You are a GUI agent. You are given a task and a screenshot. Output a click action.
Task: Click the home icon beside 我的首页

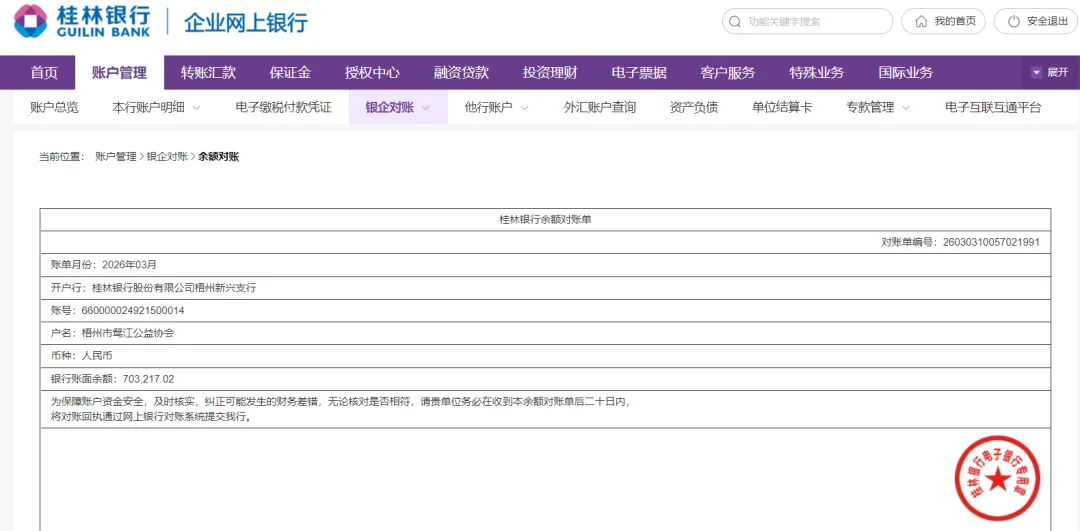[921, 21]
